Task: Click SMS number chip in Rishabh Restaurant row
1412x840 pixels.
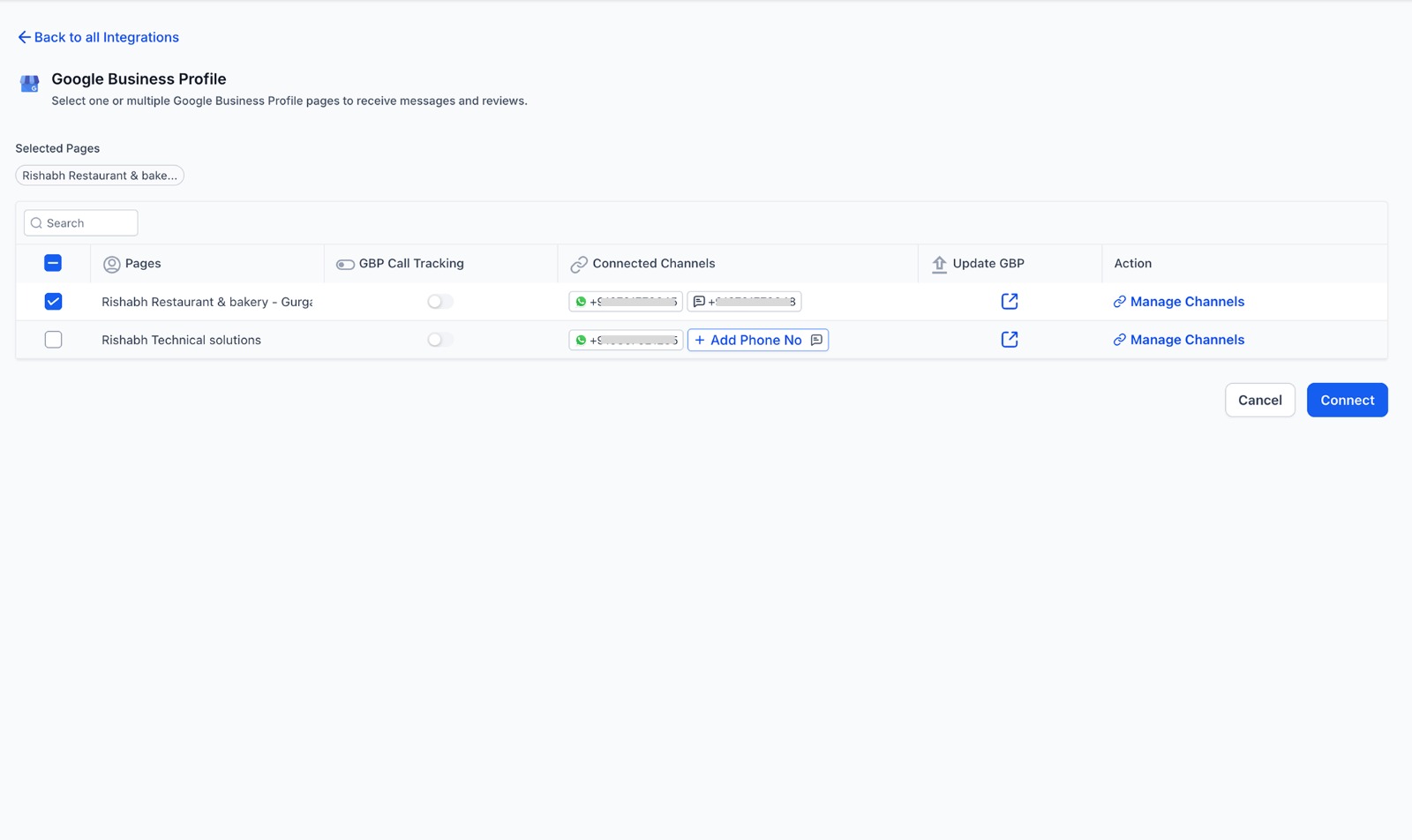Action: pos(744,302)
